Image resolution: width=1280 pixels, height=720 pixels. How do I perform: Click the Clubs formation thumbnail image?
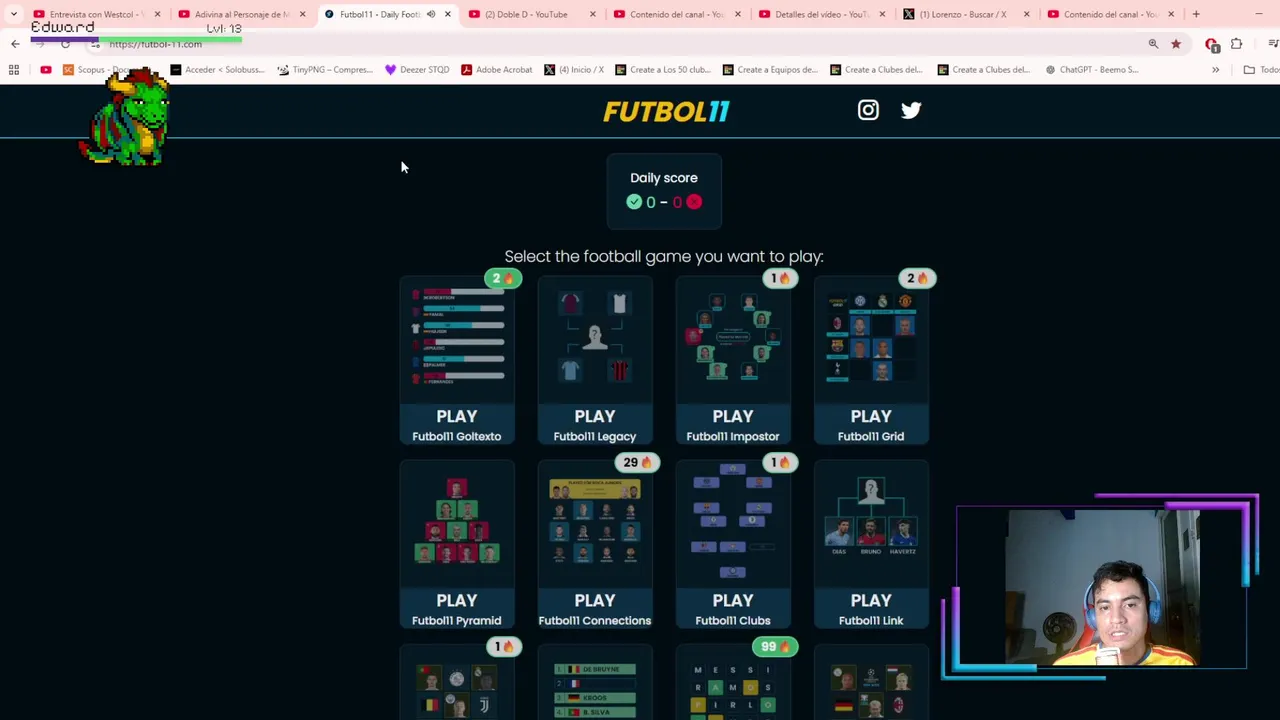733,522
